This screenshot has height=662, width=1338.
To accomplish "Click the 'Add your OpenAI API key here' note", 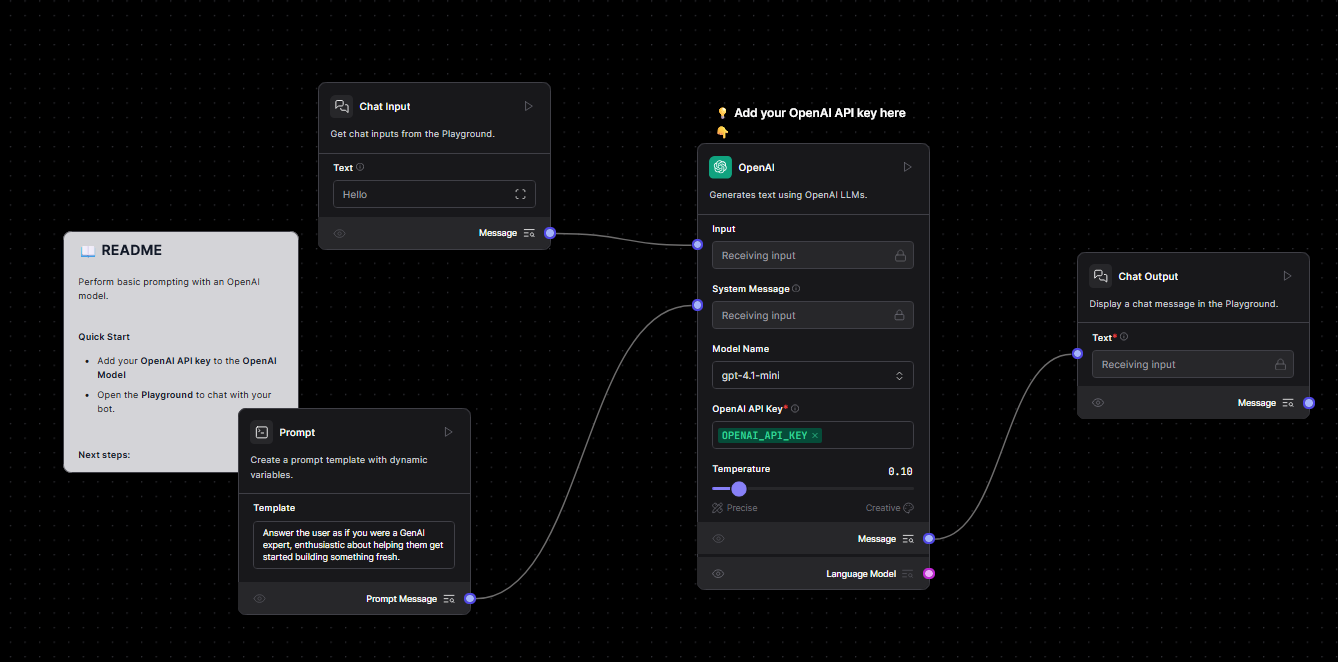I will point(820,113).
